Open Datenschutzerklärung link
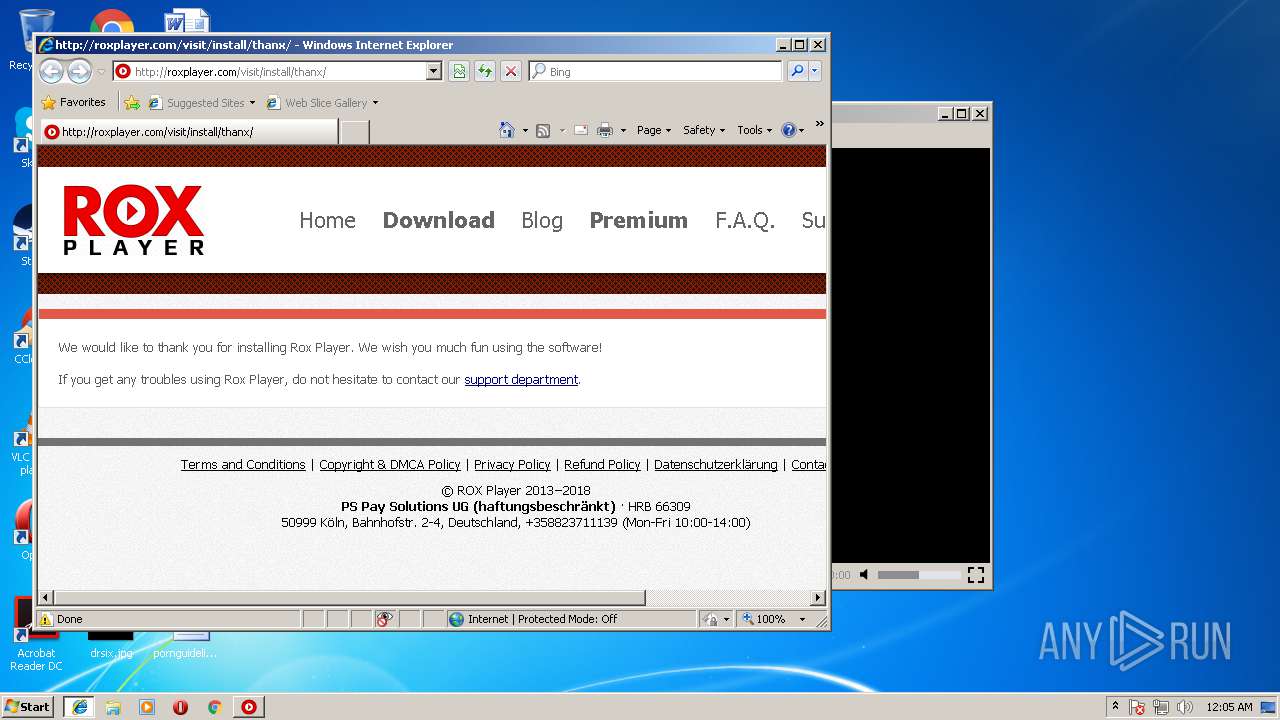 716,464
